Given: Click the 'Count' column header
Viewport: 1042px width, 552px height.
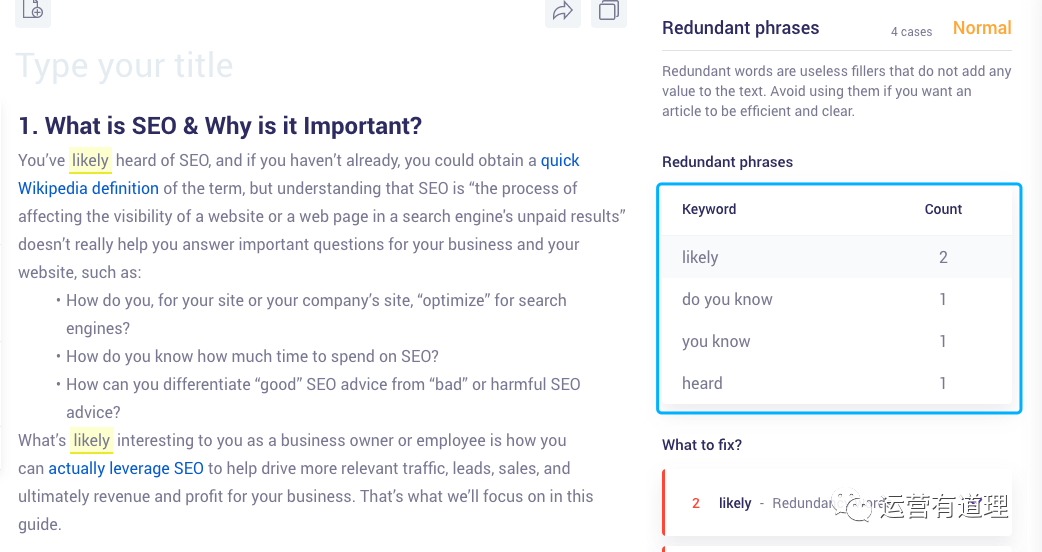Looking at the screenshot, I should click(943, 209).
